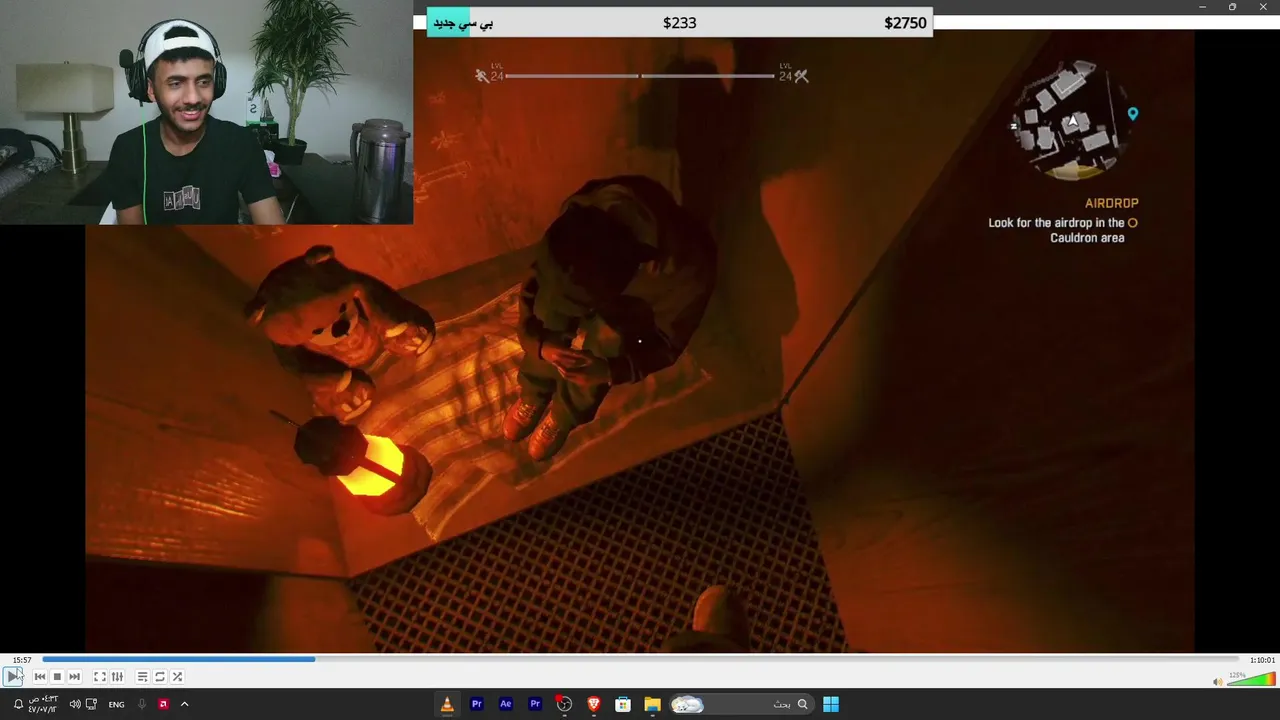1280x720 pixels.
Task: Open OBS Studio from the taskbar
Action: (x=564, y=704)
